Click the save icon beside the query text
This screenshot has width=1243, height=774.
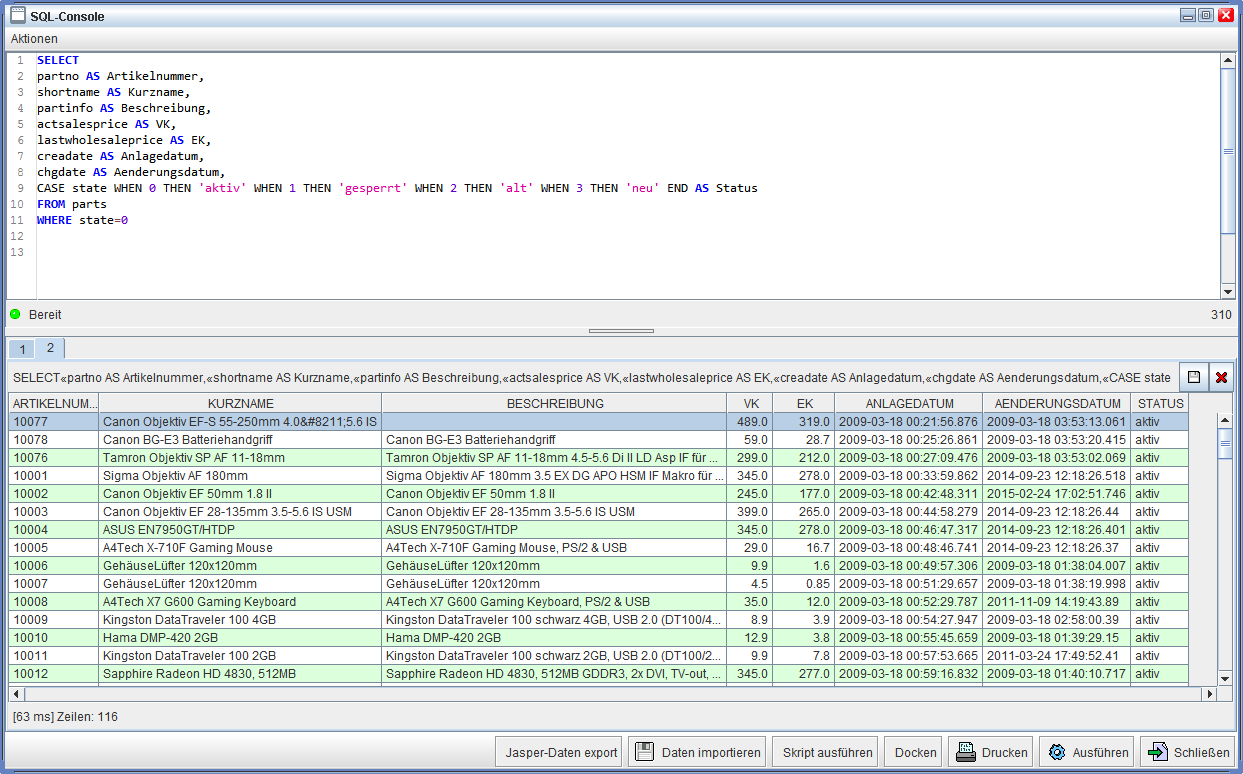(1193, 377)
